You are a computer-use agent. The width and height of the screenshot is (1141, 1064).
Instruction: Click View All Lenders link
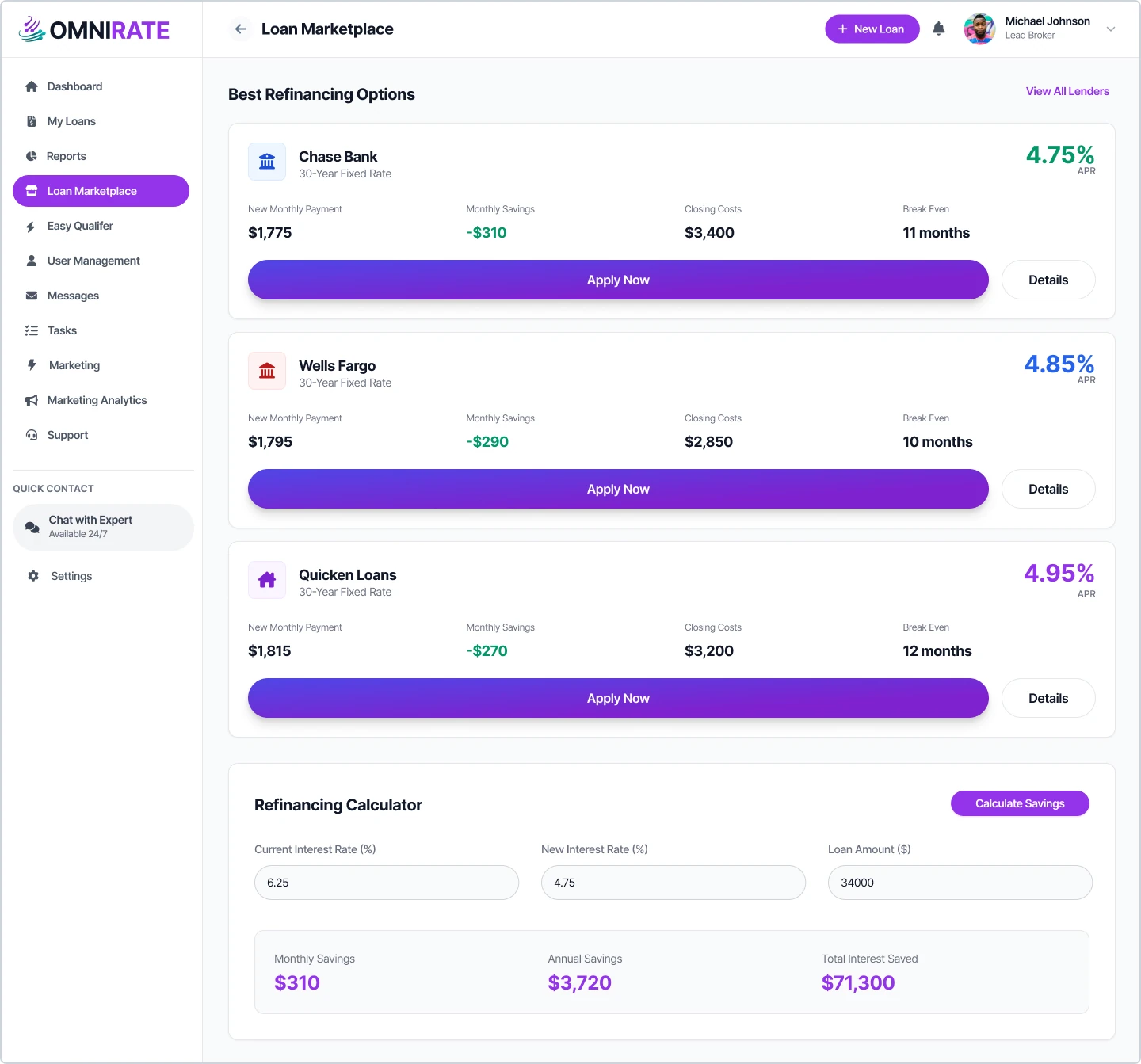coord(1067,91)
